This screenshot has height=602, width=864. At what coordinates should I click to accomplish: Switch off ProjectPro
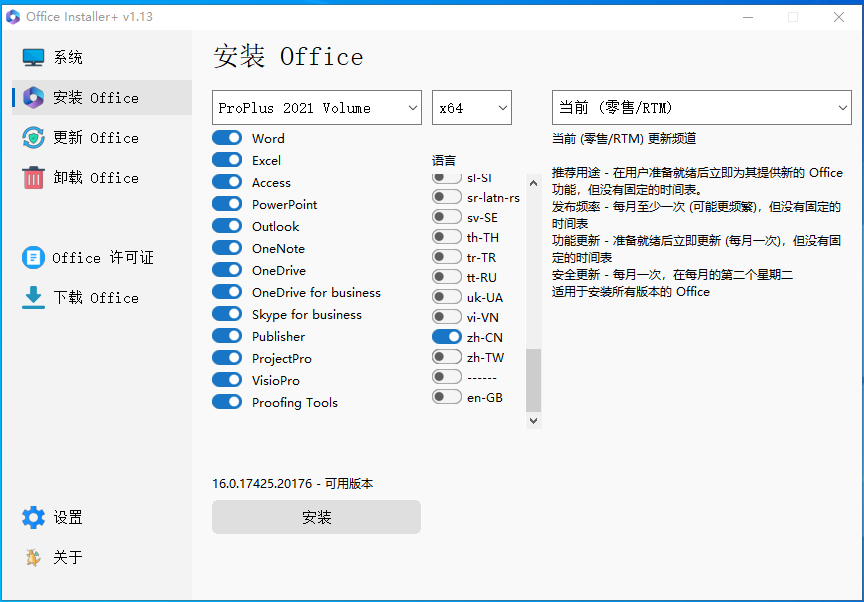(227, 358)
